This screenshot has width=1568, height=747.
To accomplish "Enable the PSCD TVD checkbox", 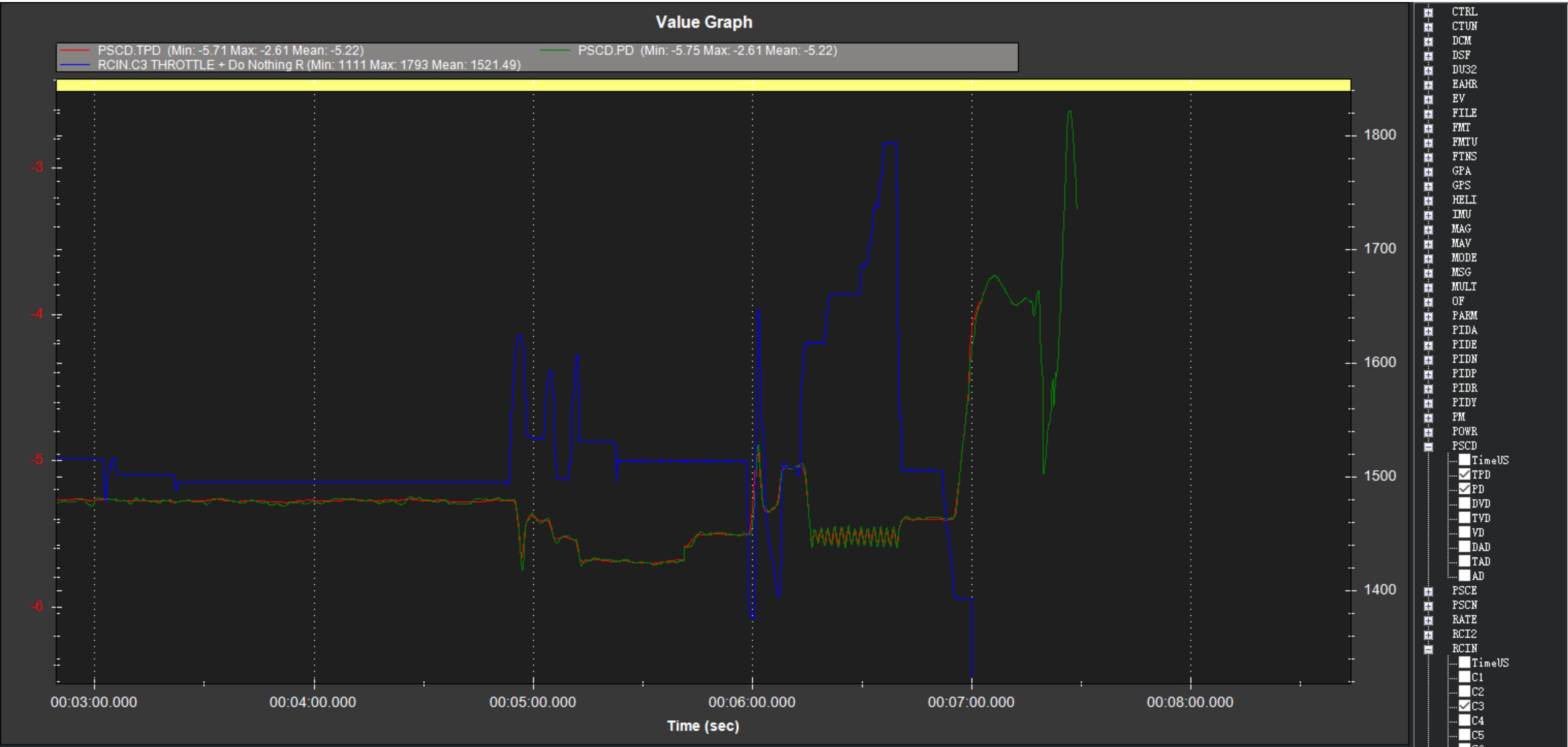I will (1465, 518).
